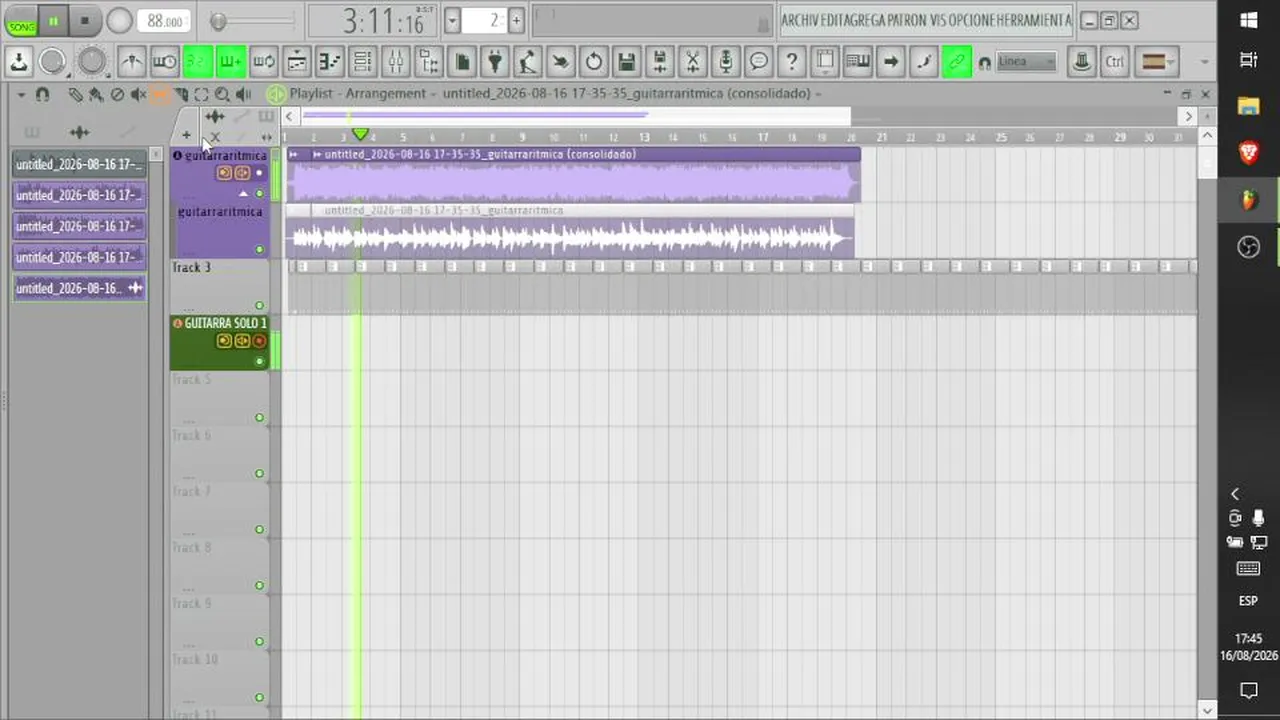The height and width of the screenshot is (720, 1280).
Task: Mute GUITARRA SOLO 1 track LED
Action: (x=260, y=361)
